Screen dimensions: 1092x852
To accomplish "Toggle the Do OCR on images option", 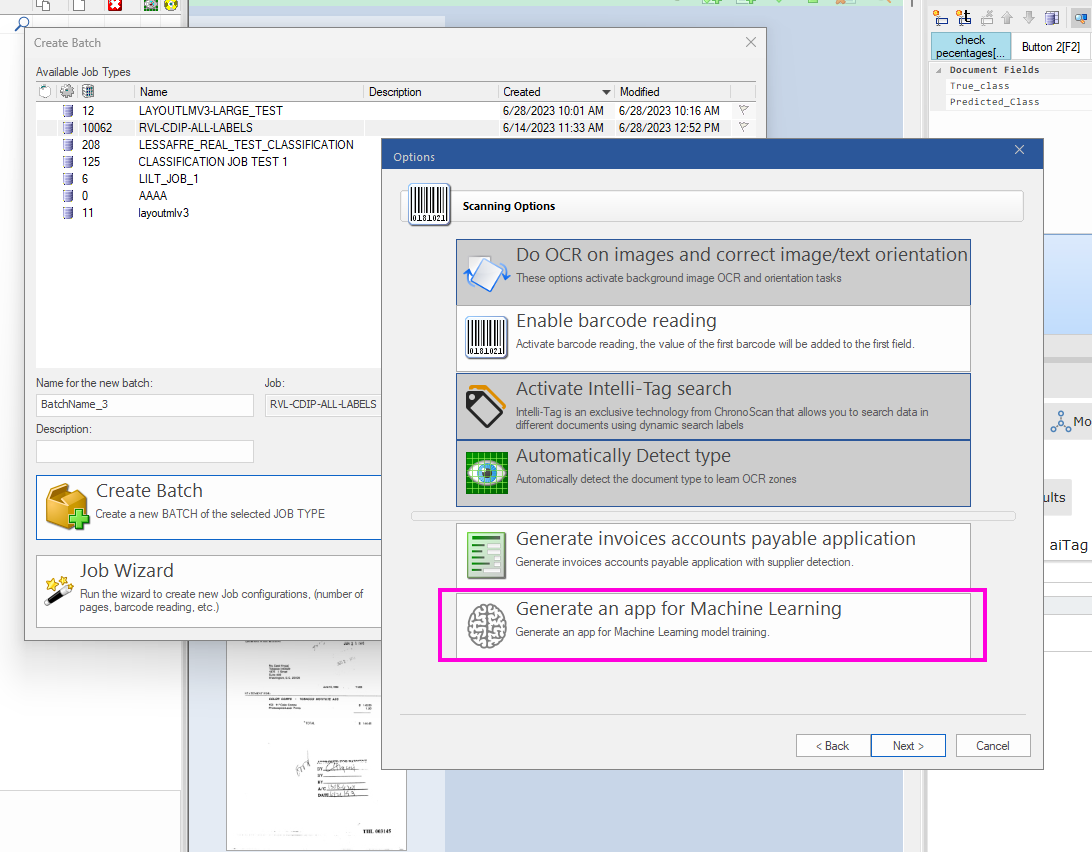I will point(713,272).
